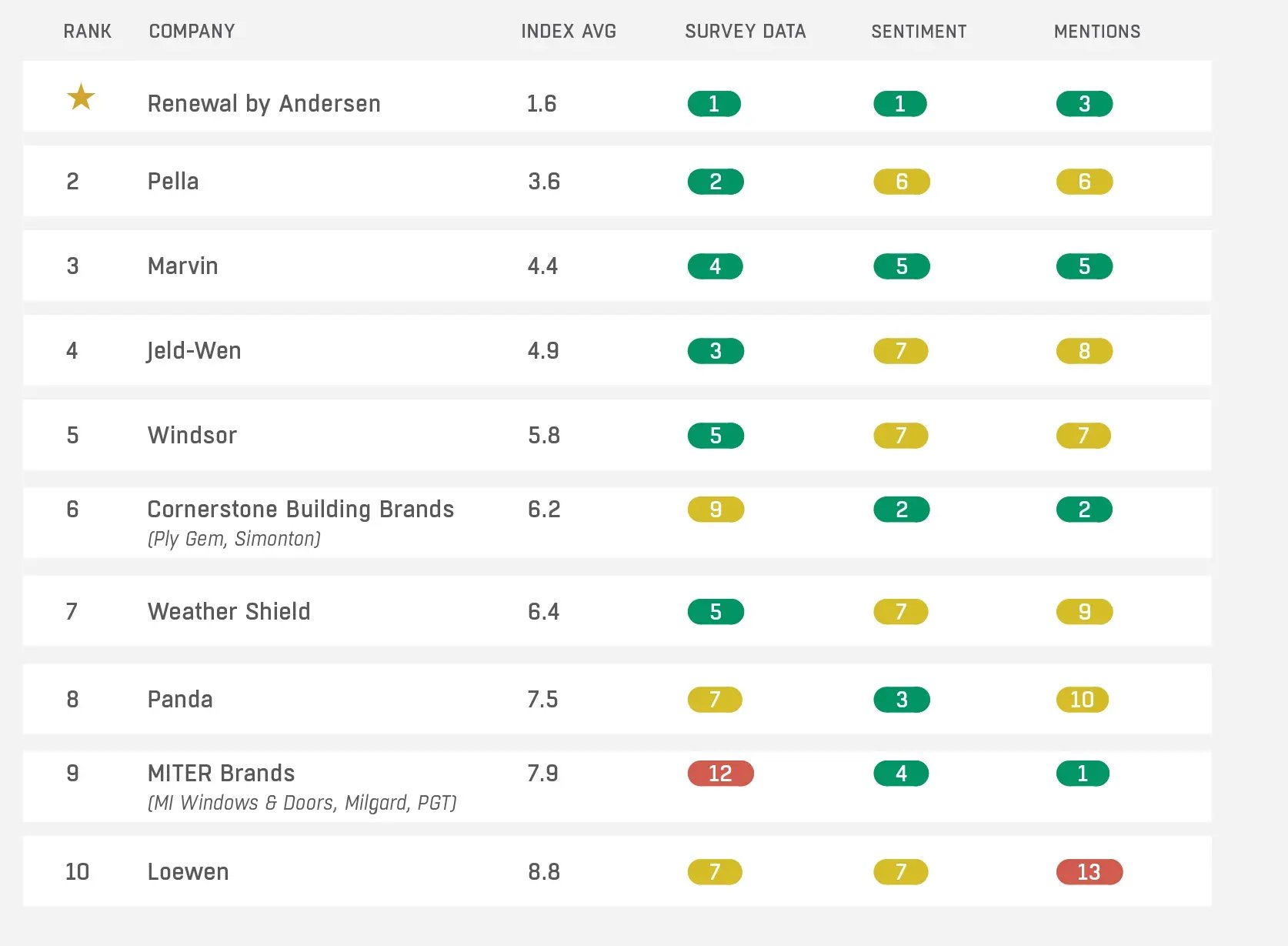Sort by the INDEX AVG column header
This screenshot has width=1288, height=946.
[x=569, y=32]
